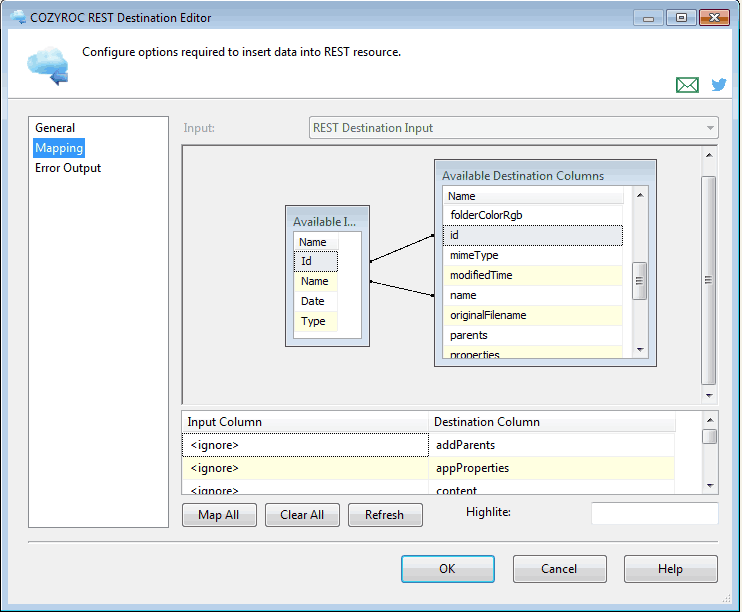Click the large REST cloud arrow logo

click(48, 65)
